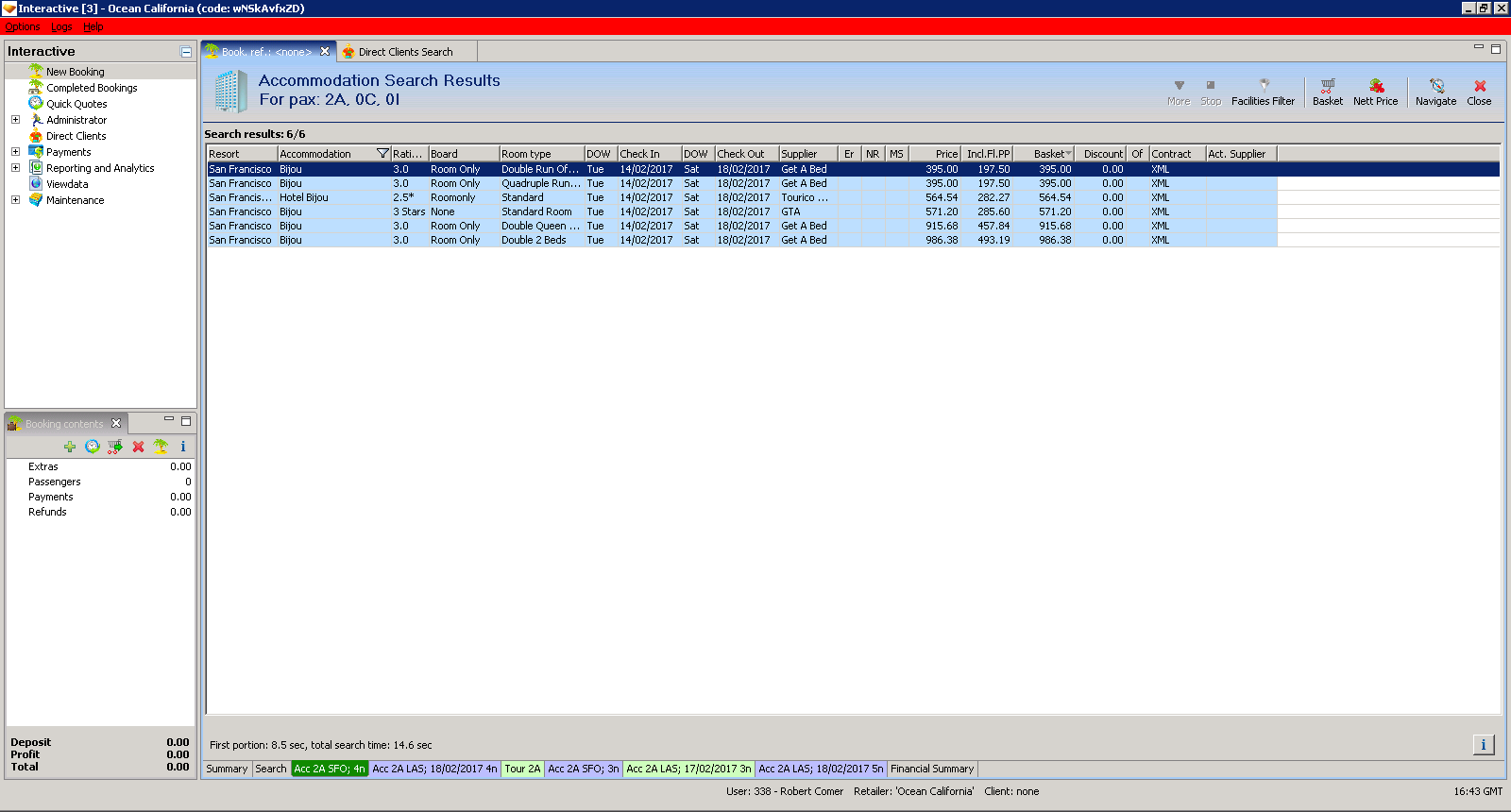Close the search results view

click(1479, 92)
